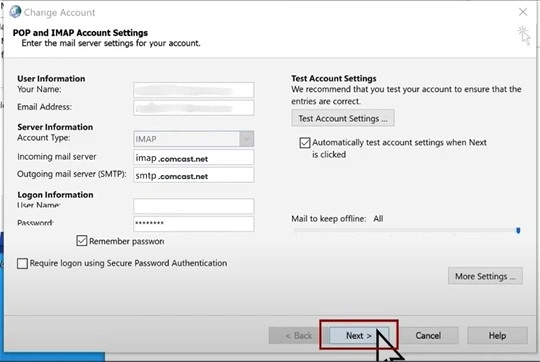Toggle Remember password checkbox
Viewport: 540px width, 362px height.
pyautogui.click(x=82, y=240)
